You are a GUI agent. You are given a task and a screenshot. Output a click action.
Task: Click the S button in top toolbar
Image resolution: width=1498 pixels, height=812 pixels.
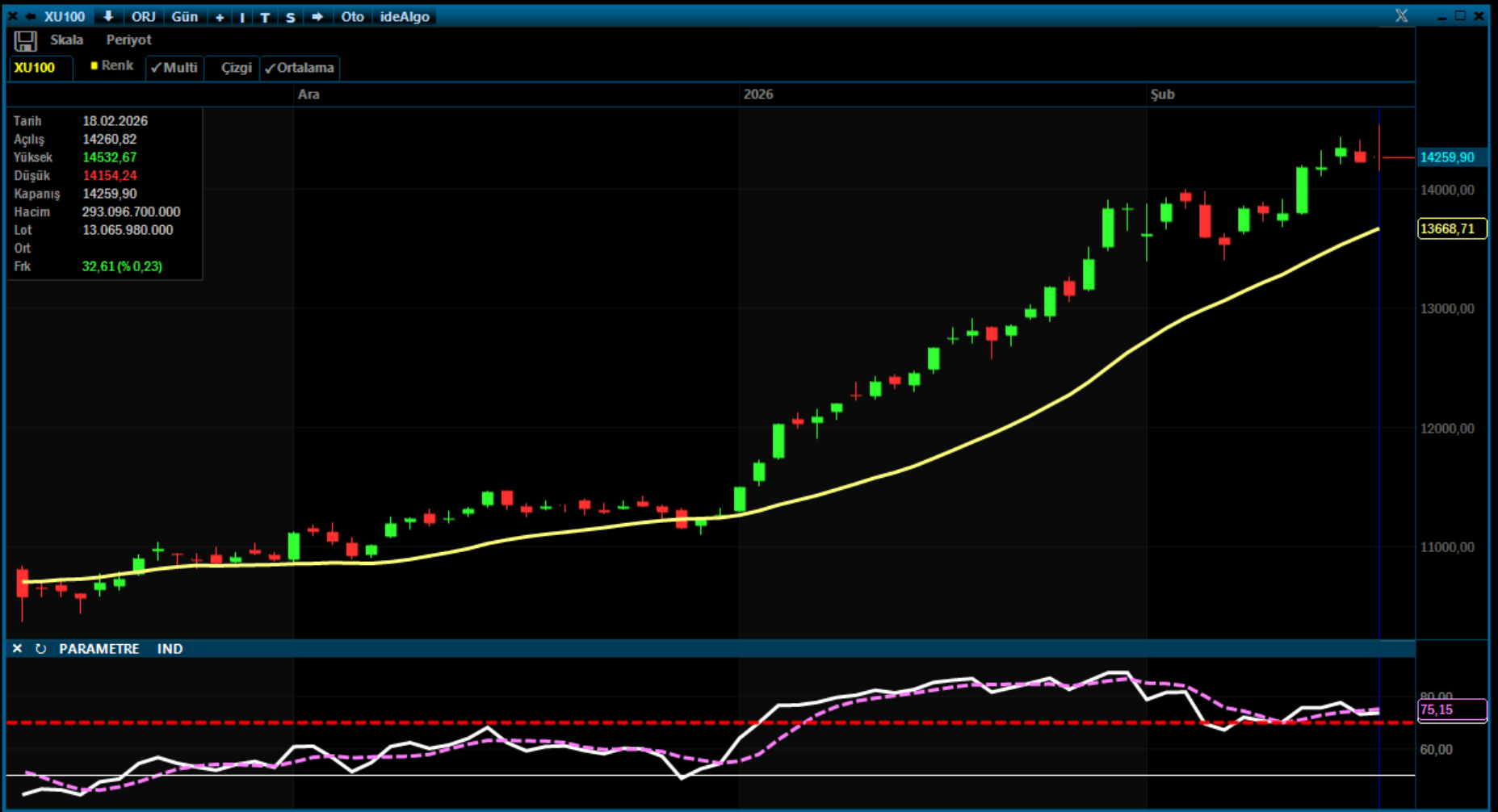290,17
